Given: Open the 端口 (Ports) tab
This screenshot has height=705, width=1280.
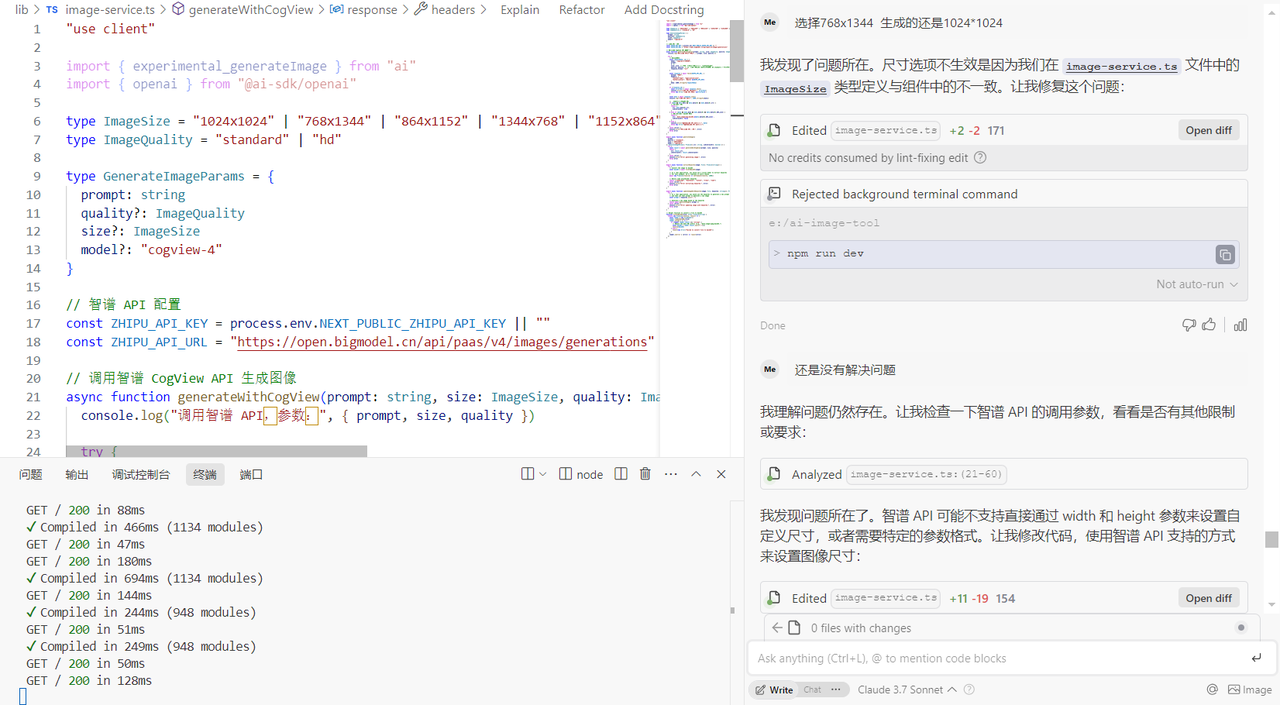Looking at the screenshot, I should tap(251, 474).
